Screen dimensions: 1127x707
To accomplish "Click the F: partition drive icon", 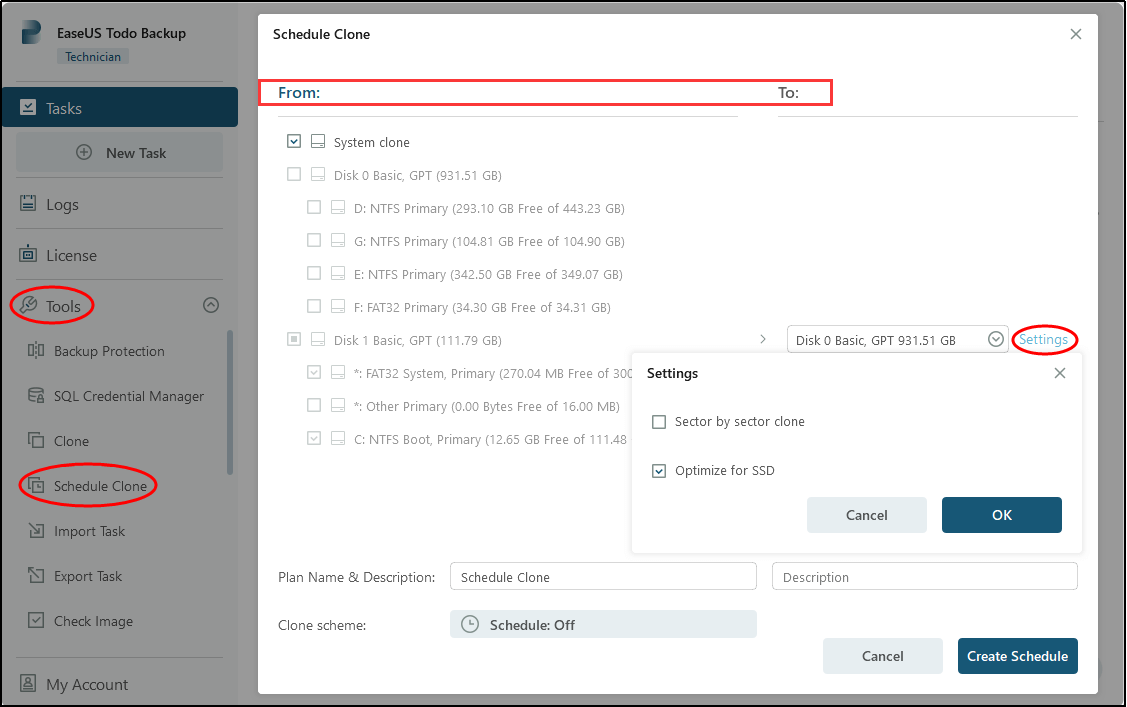I will 338,306.
